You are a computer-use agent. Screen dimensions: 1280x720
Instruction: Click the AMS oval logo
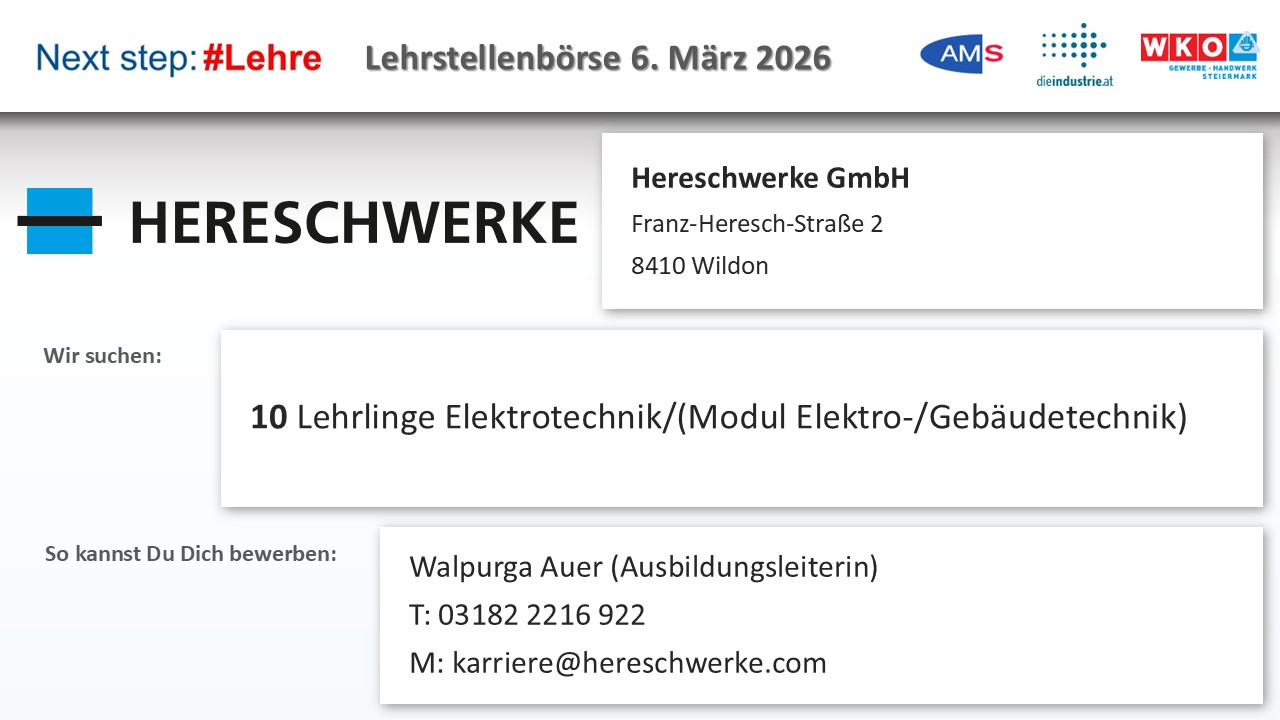pyautogui.click(x=960, y=54)
